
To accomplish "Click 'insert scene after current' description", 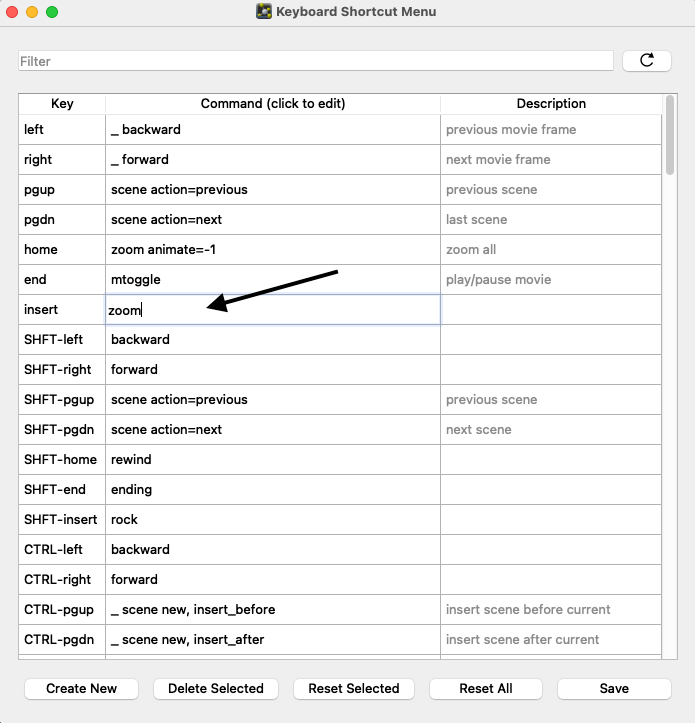I will click(x=551, y=639).
